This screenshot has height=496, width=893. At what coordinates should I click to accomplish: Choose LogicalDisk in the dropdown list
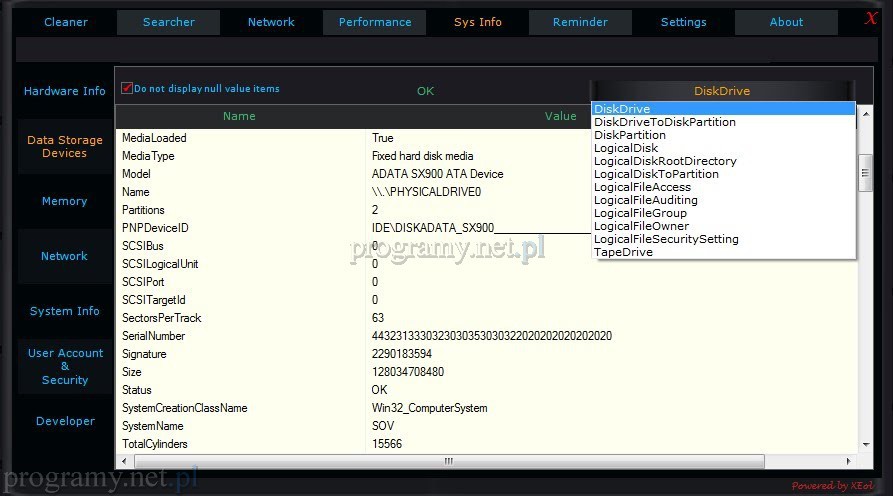pos(626,148)
